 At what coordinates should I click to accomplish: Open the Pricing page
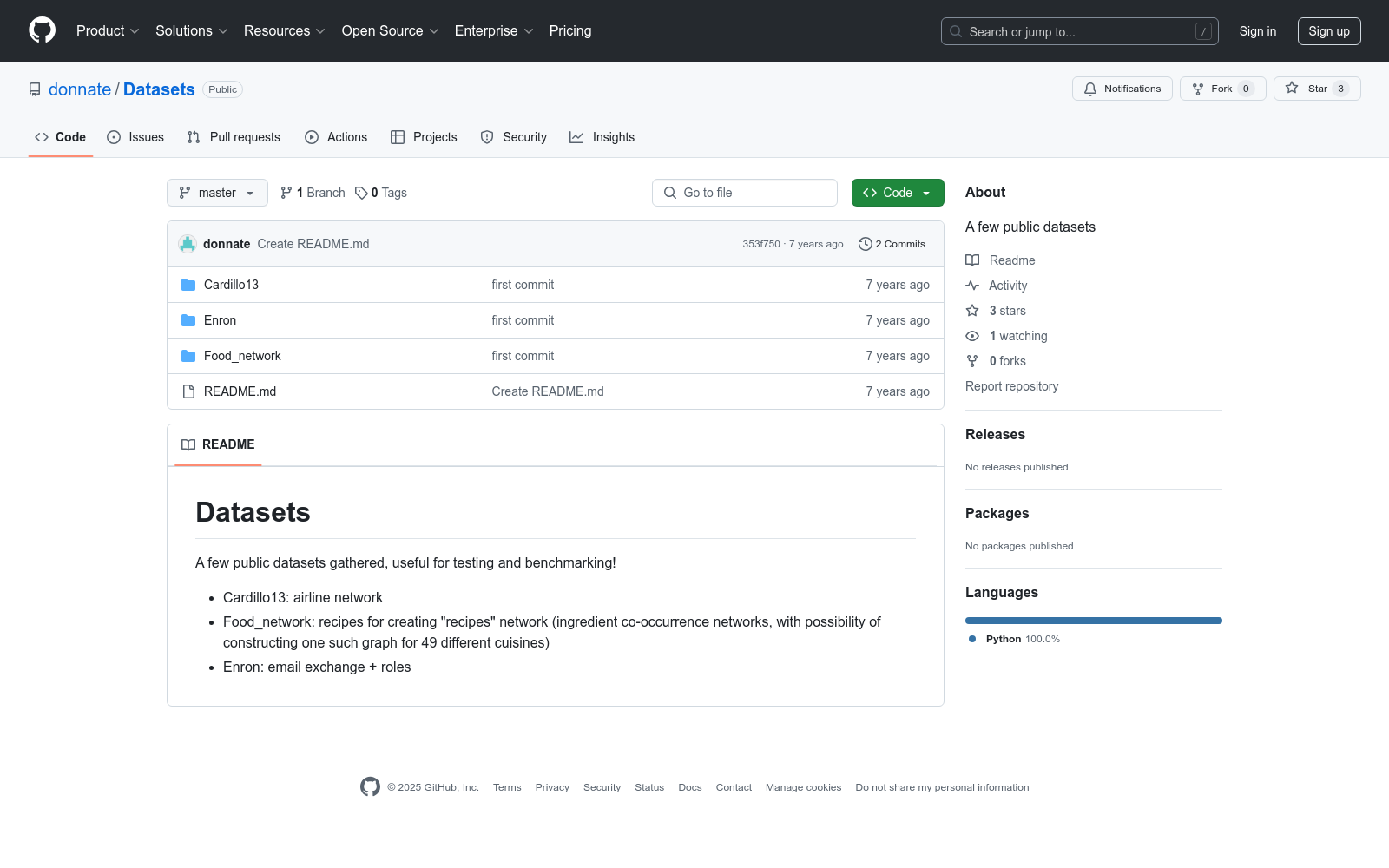[570, 31]
